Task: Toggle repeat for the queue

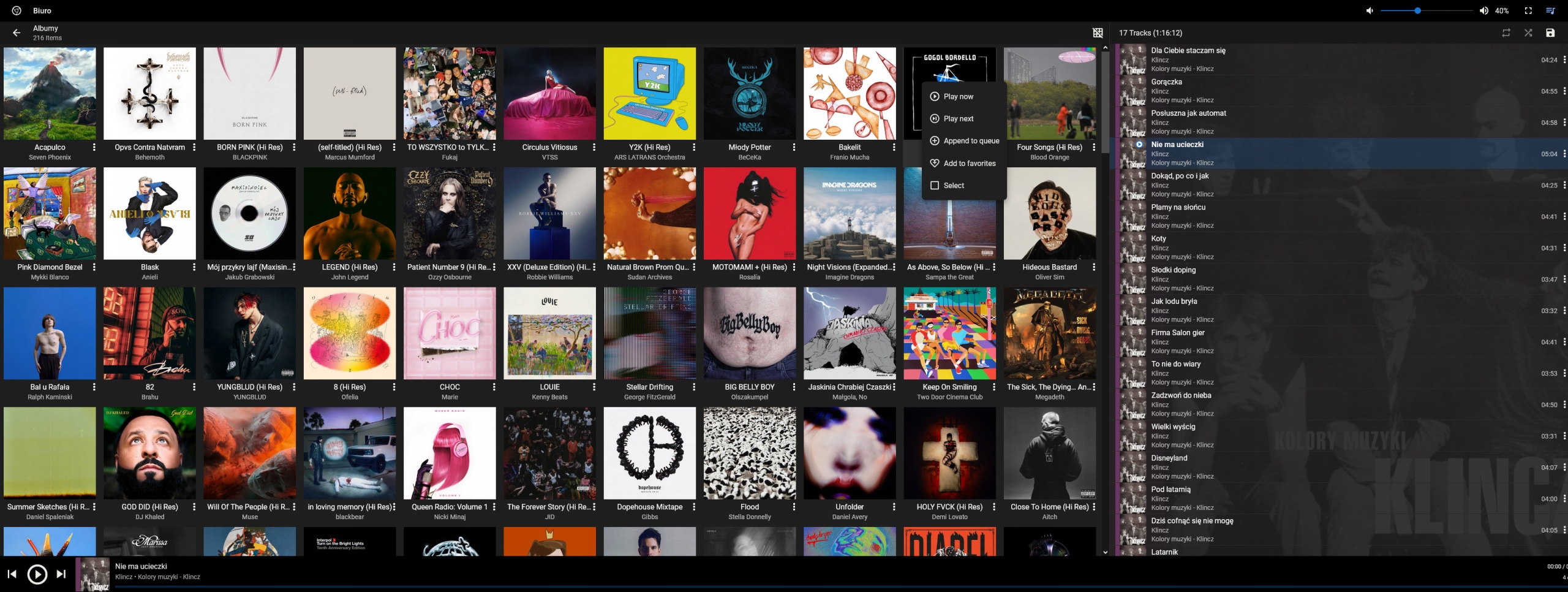Action: tap(1506, 32)
